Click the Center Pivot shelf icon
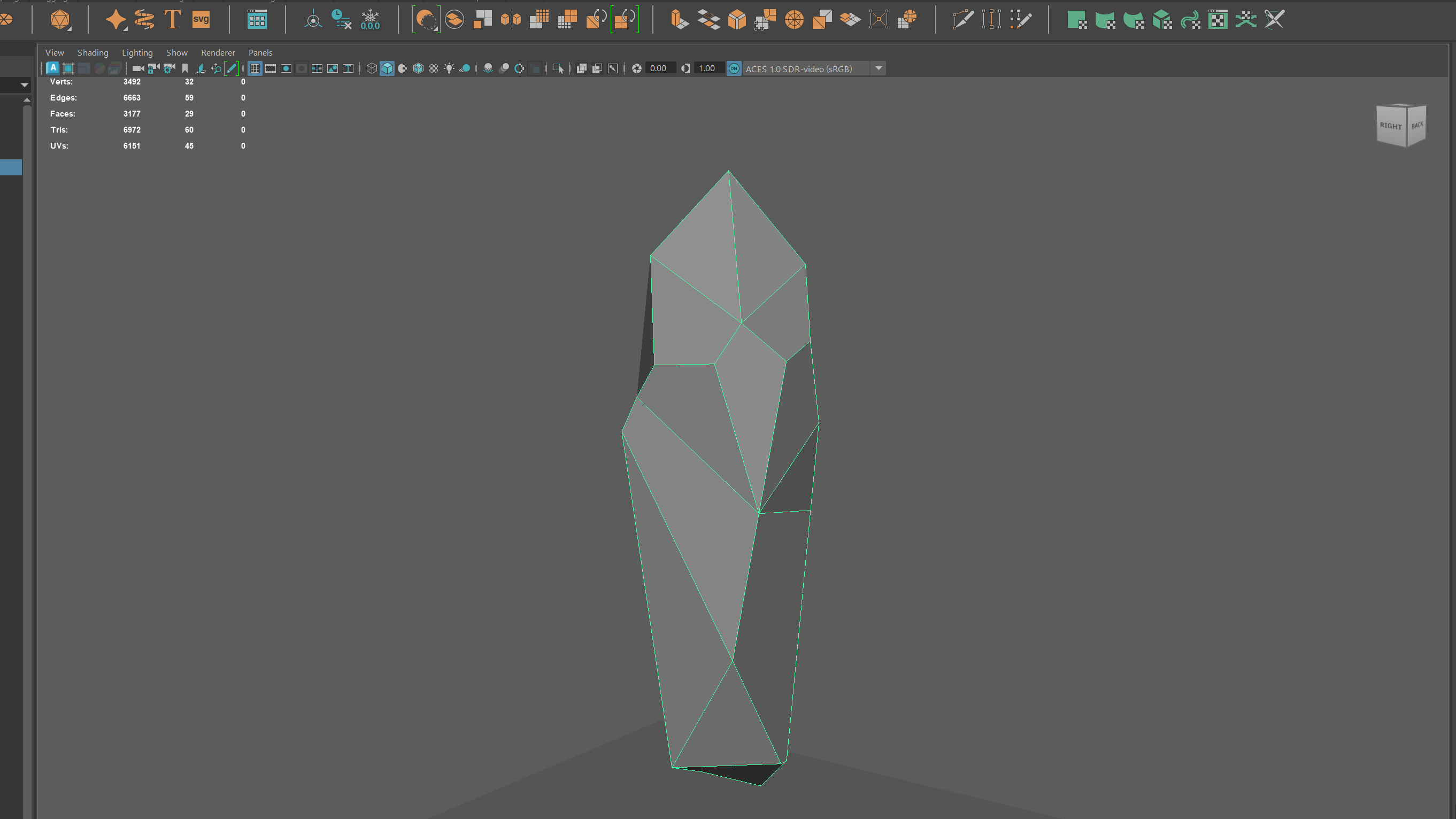Viewport: 1456px width, 819px height. [x=313, y=20]
